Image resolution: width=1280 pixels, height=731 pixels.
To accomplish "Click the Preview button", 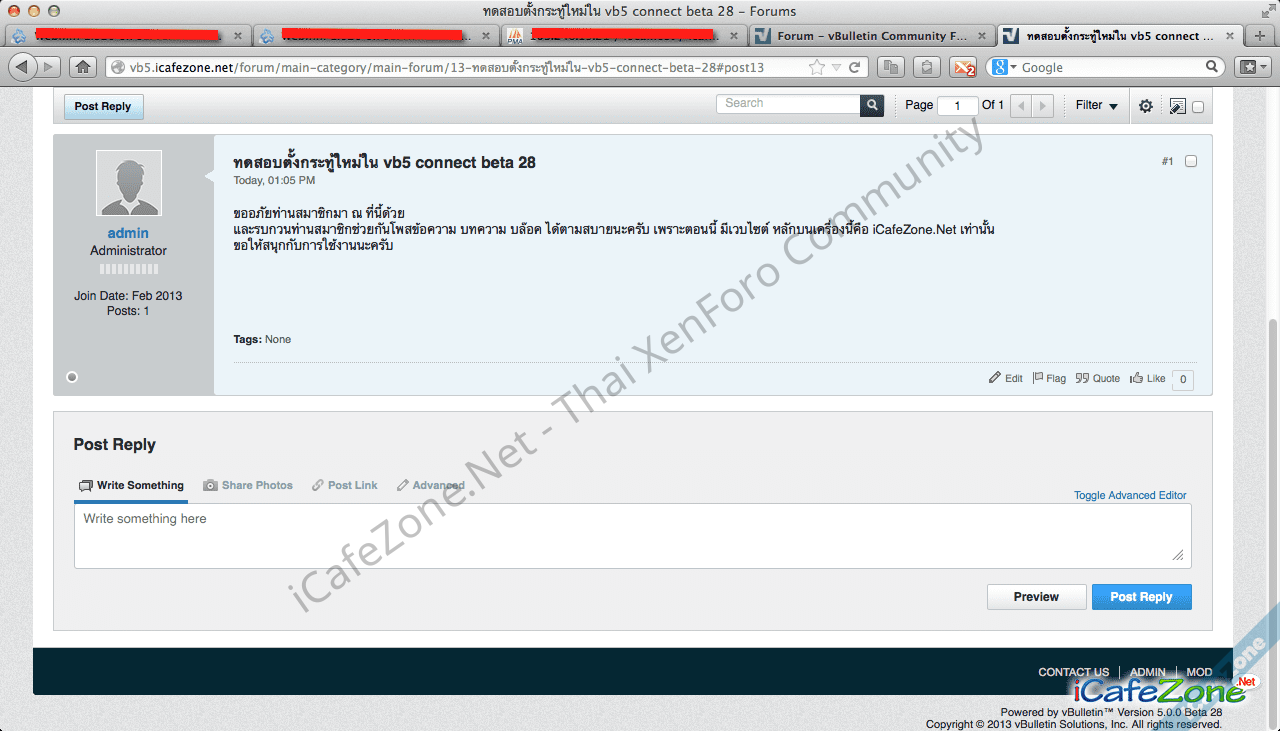I will pyautogui.click(x=1036, y=597).
